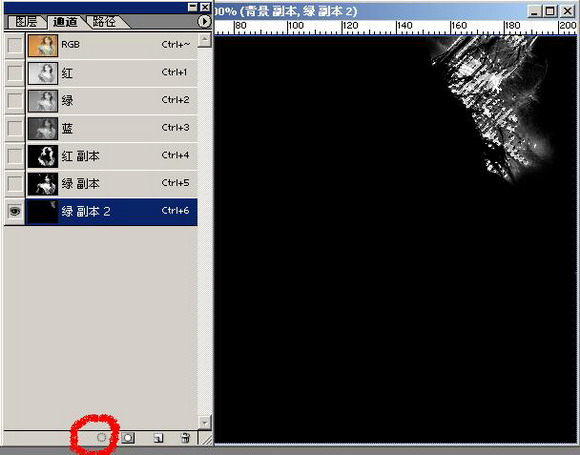The width and height of the screenshot is (580, 455).
Task: Select the 绿 副本 channel
Action: 111,184
